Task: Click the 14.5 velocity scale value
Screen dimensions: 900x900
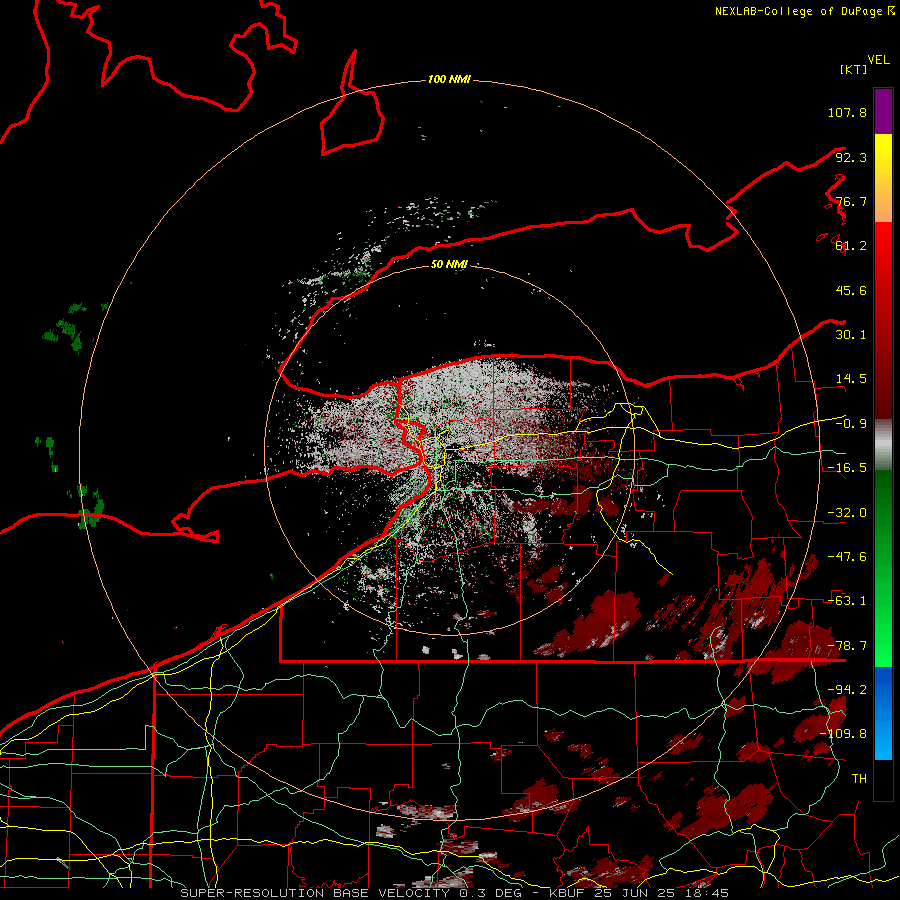Action: tap(851, 379)
